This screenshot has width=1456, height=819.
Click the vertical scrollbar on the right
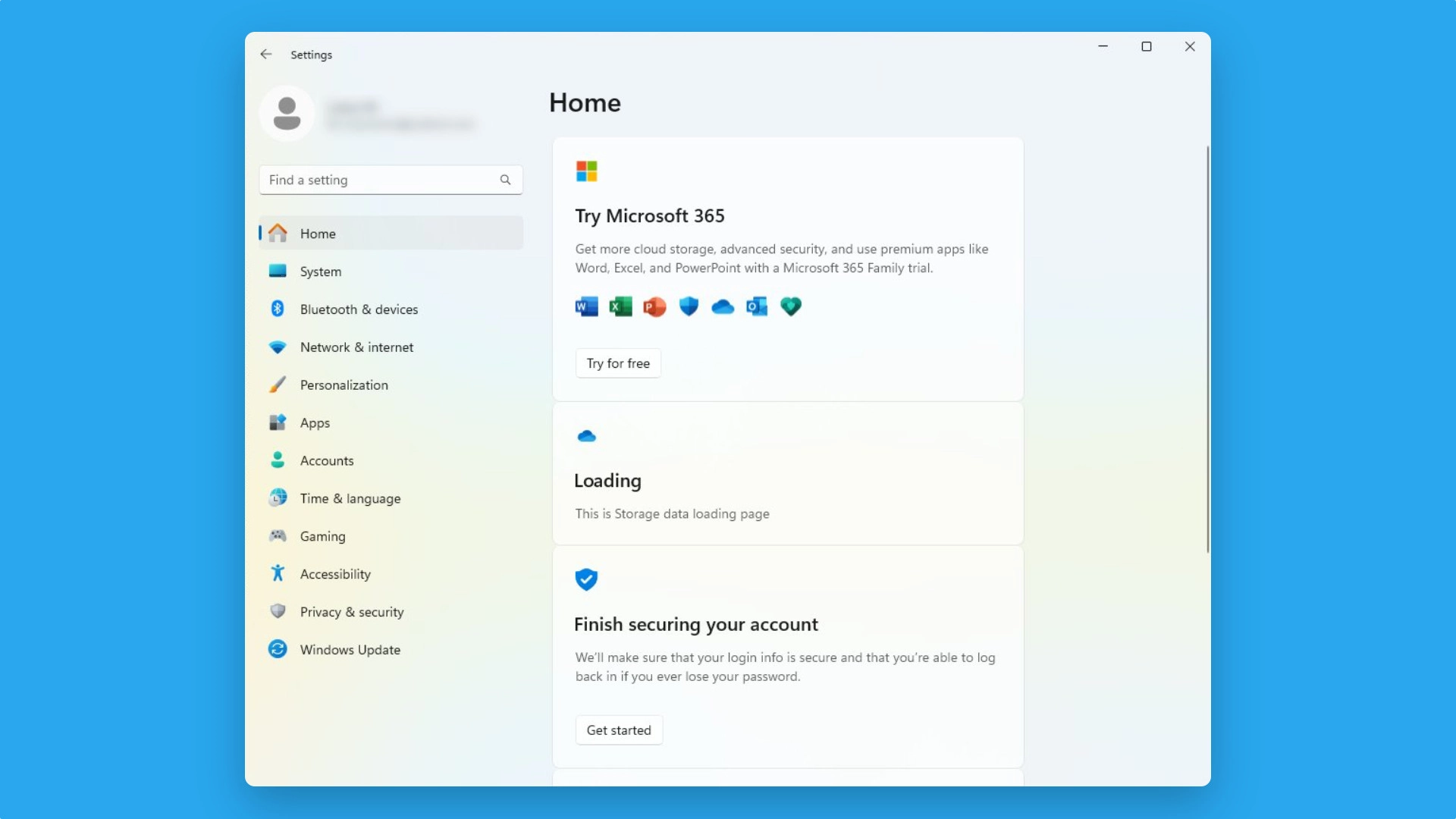pyautogui.click(x=1207, y=349)
